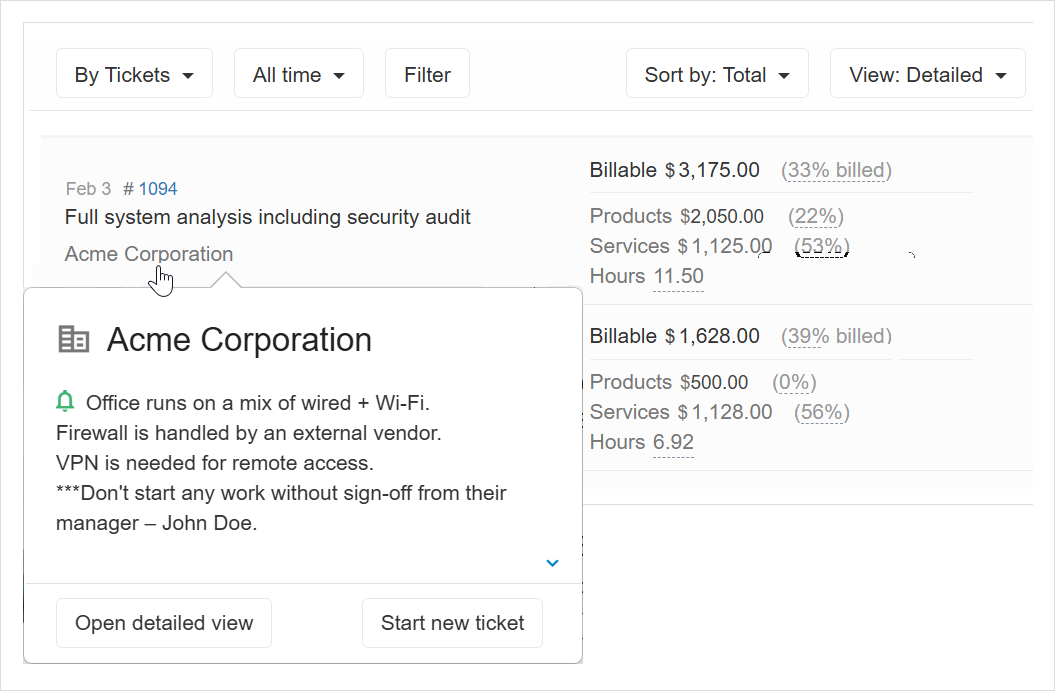Click the Acme Corporation popup heading
Image resolution: width=1055 pixels, height=691 pixels.
click(239, 339)
